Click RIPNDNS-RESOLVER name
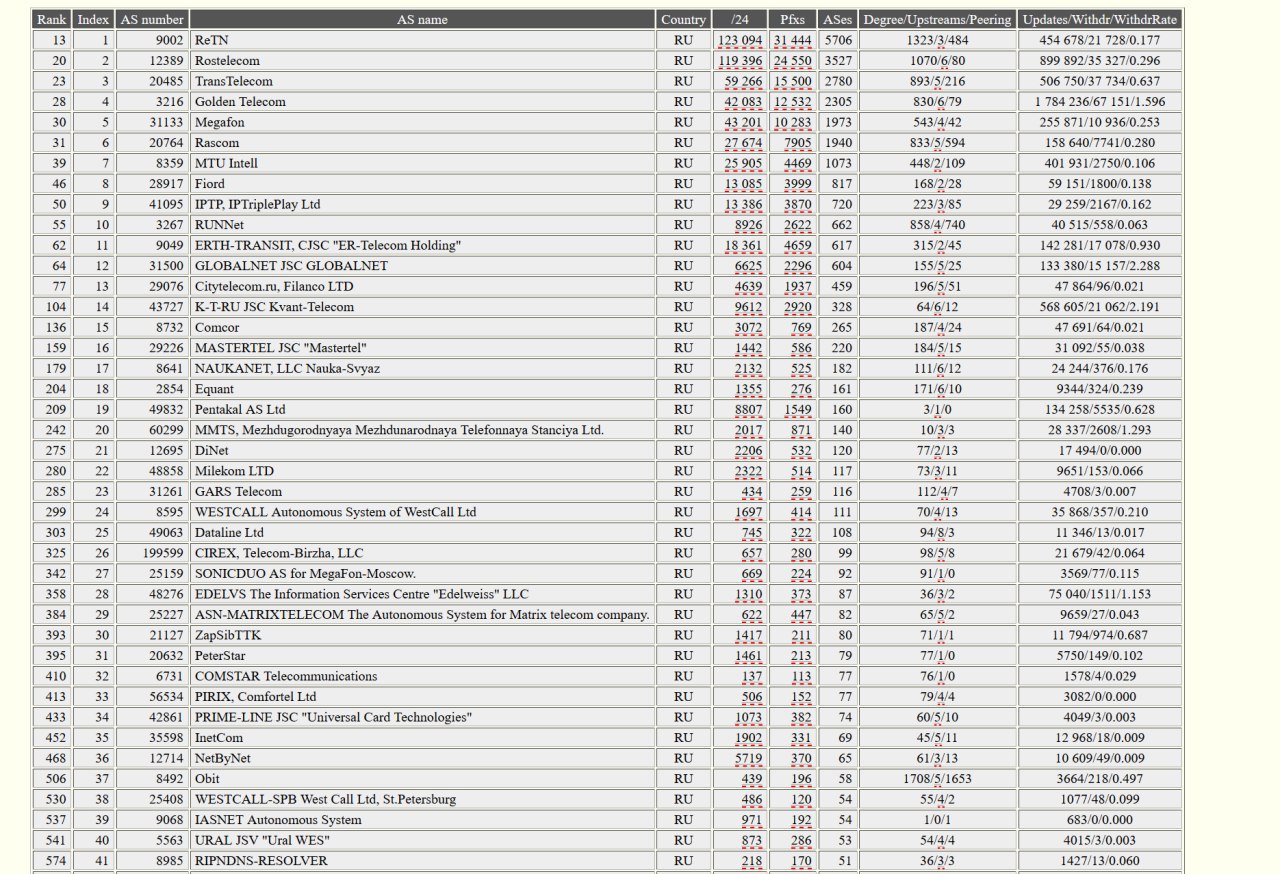This screenshot has height=874, width=1280. pos(422,860)
